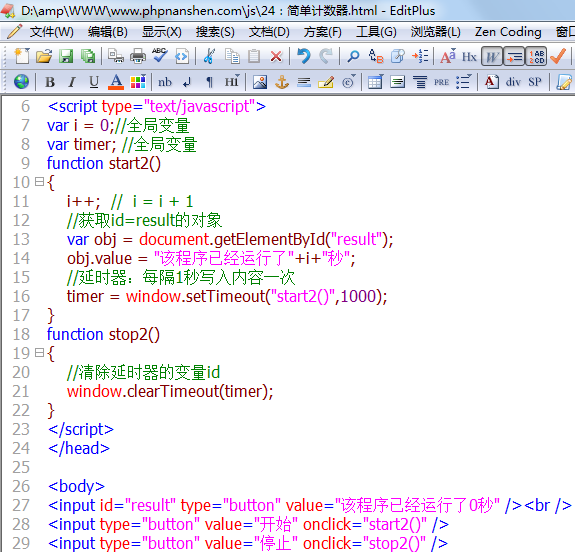Click the Redo arrow icon
Screen dimensions: 575x552
[326, 56]
